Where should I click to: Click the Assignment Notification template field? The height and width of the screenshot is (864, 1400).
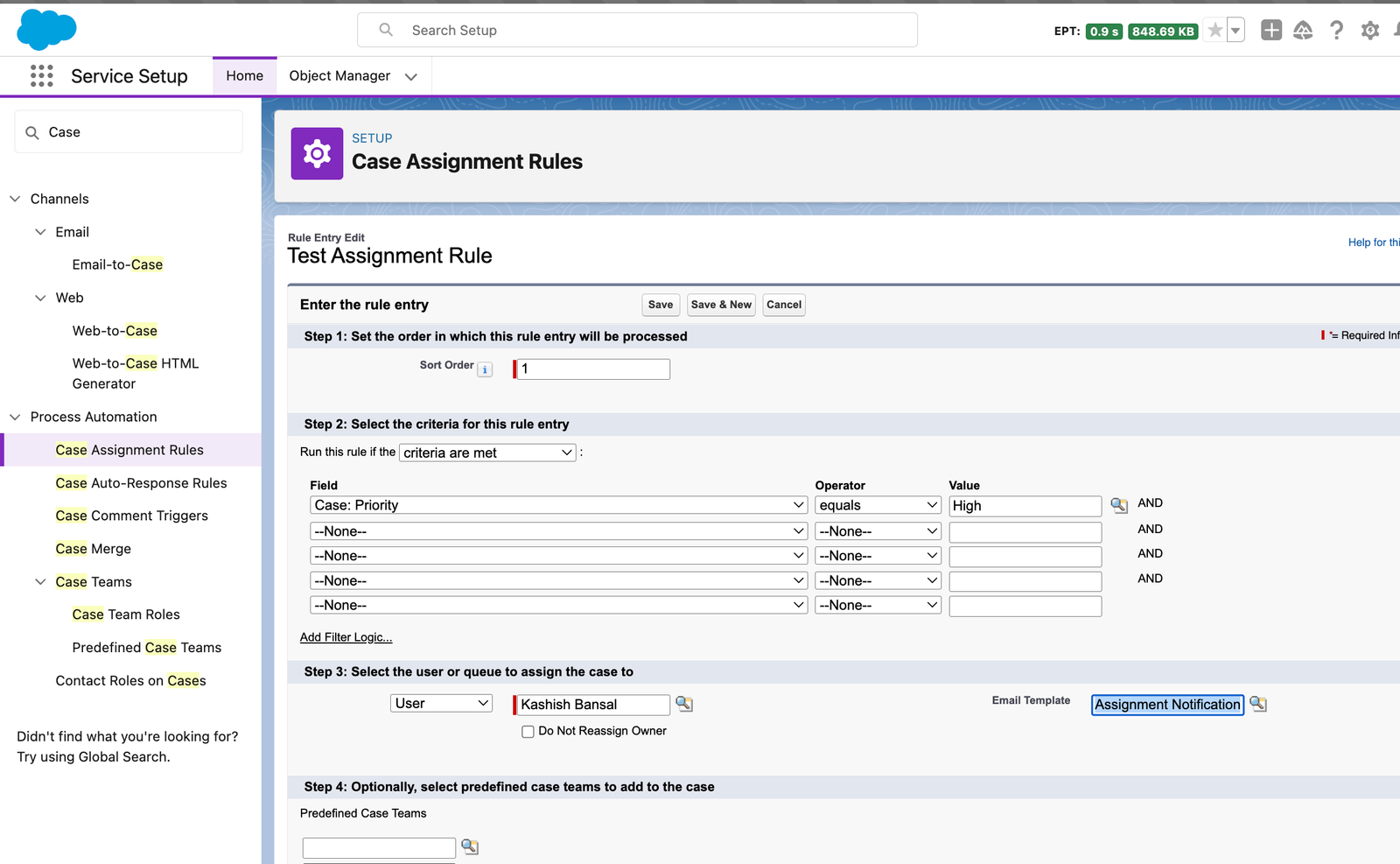point(1167,705)
